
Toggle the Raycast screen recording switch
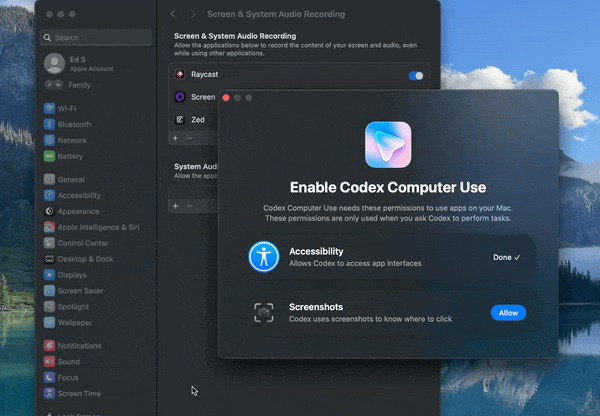click(416, 75)
